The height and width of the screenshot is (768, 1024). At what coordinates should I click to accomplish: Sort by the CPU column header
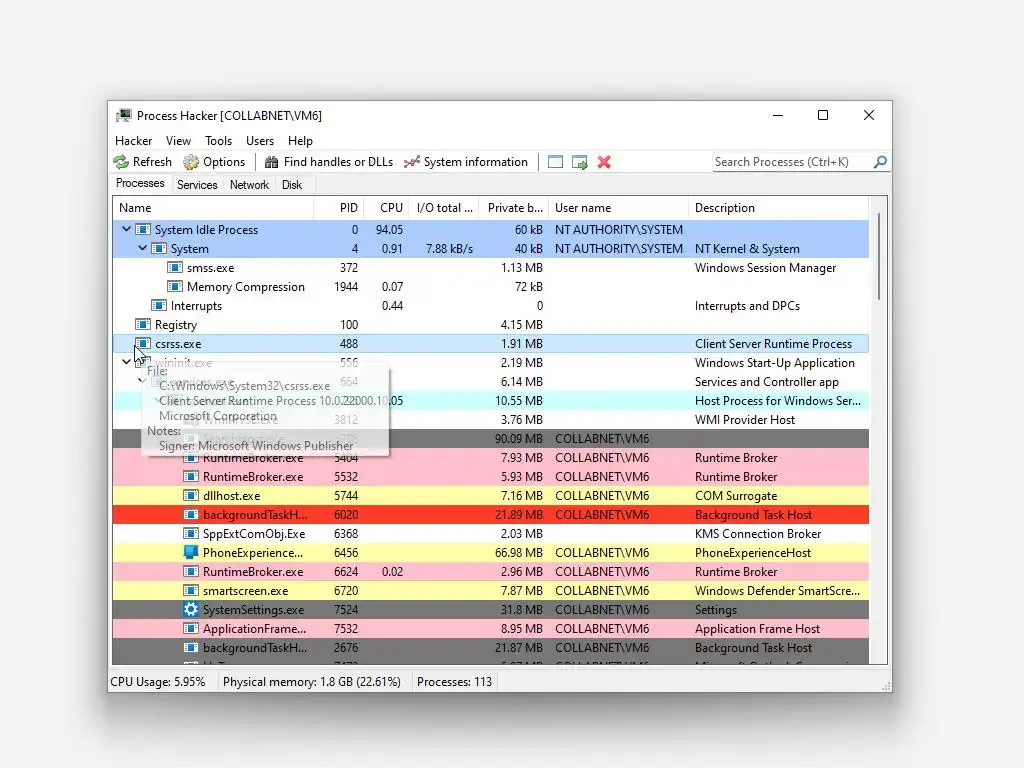click(x=386, y=208)
